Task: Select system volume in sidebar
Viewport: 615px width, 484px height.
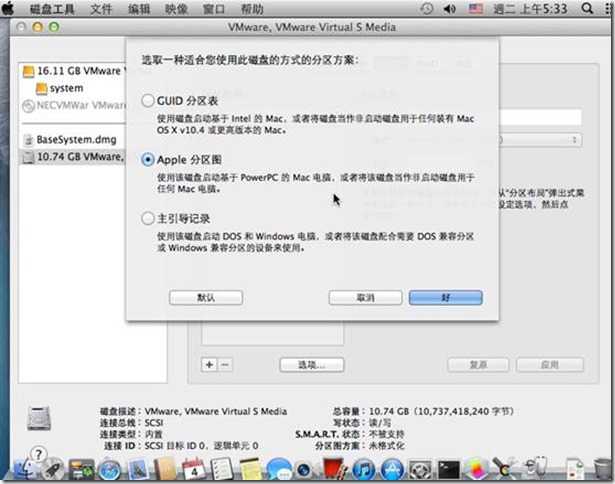Action: (74, 88)
